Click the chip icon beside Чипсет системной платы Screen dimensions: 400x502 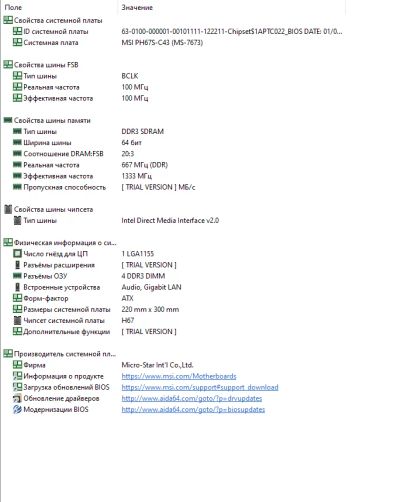tap(17, 320)
